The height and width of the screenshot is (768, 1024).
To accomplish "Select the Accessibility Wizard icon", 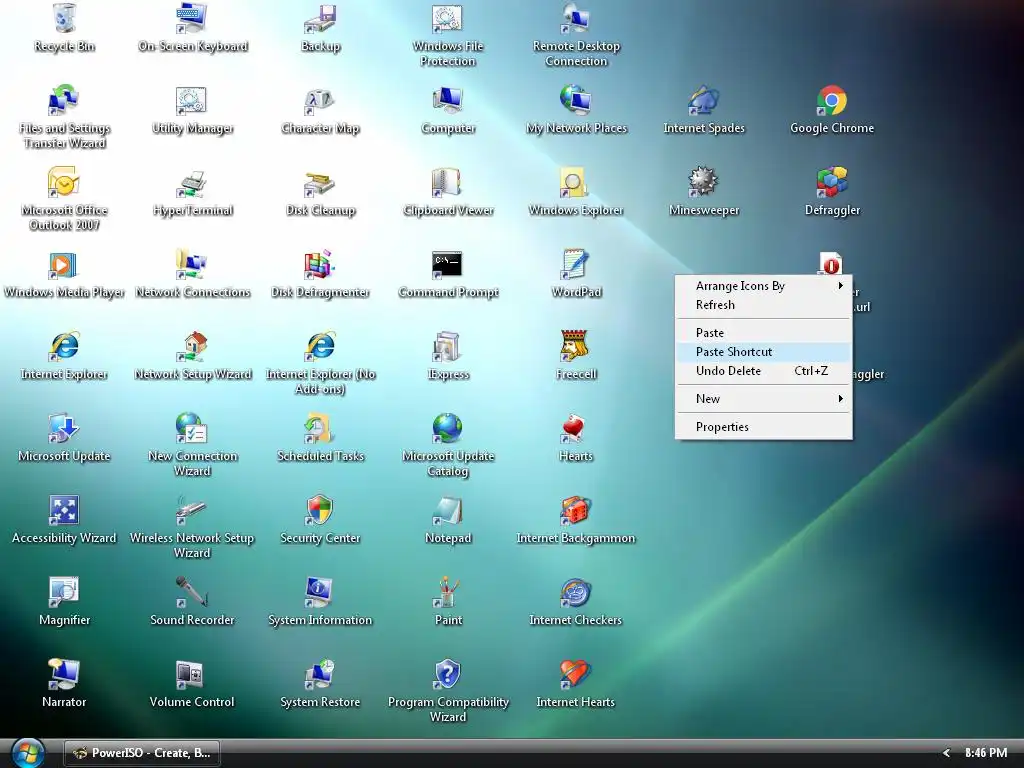I will pos(64,510).
